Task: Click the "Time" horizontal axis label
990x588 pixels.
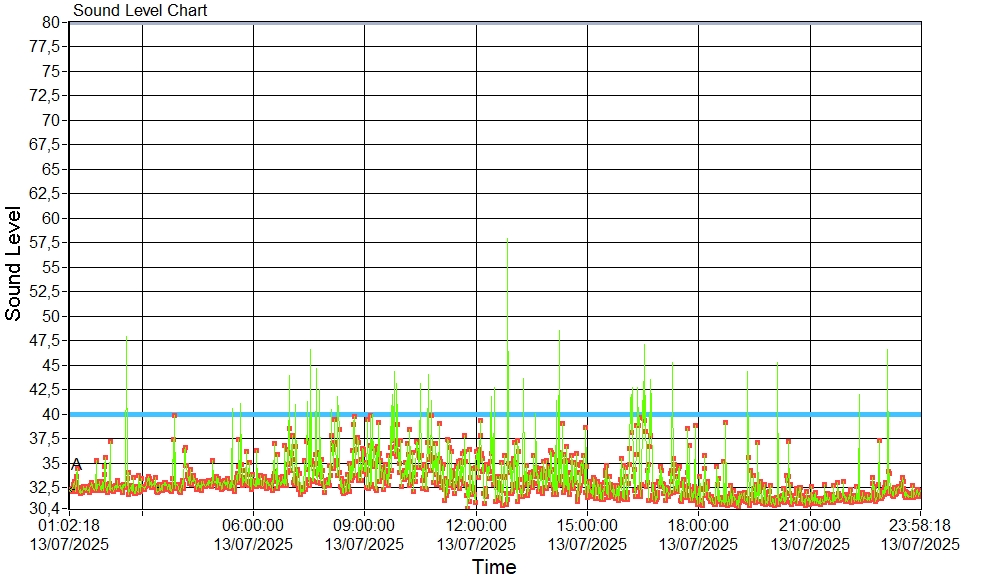Action: point(494,568)
